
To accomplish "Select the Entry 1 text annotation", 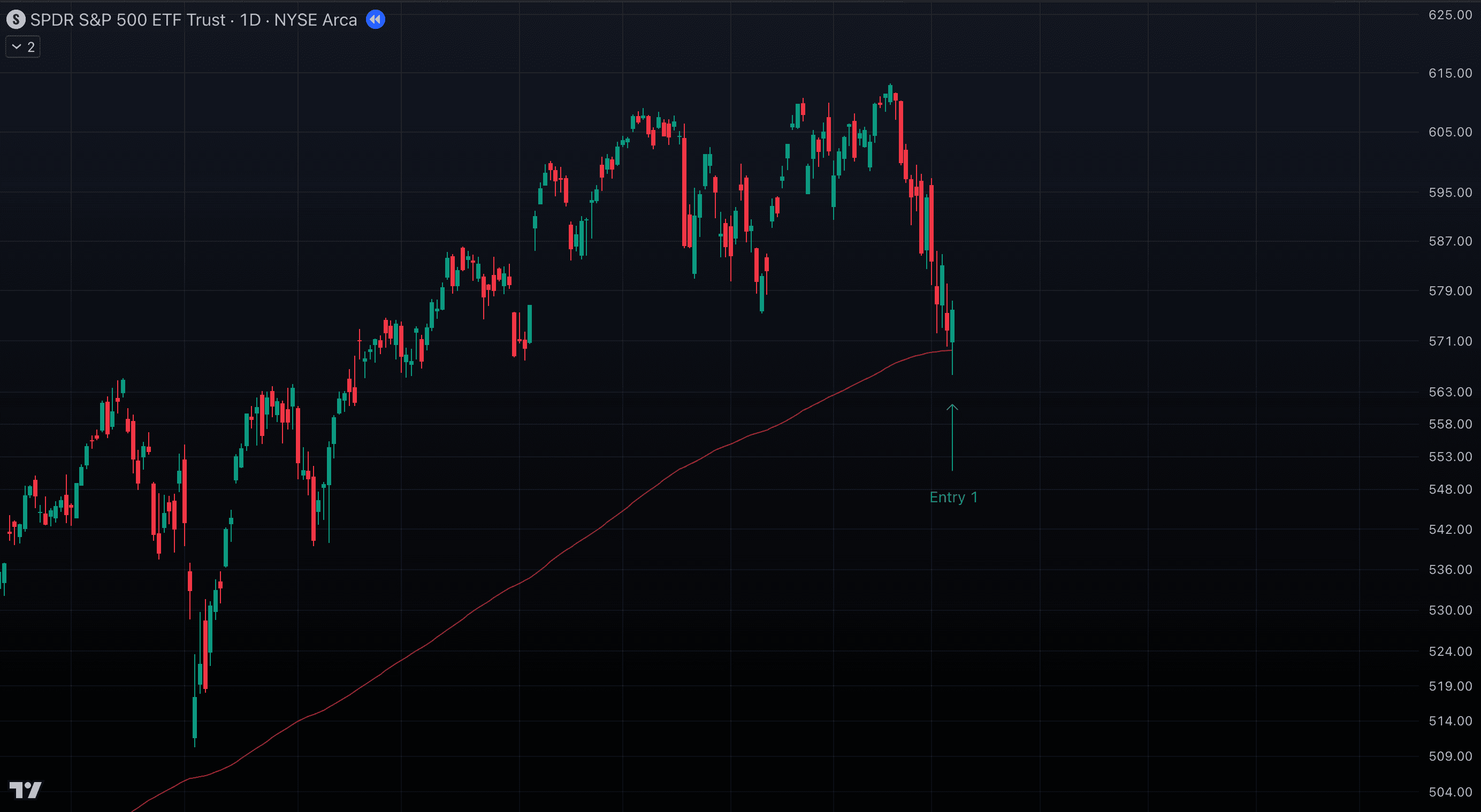I will (x=953, y=497).
